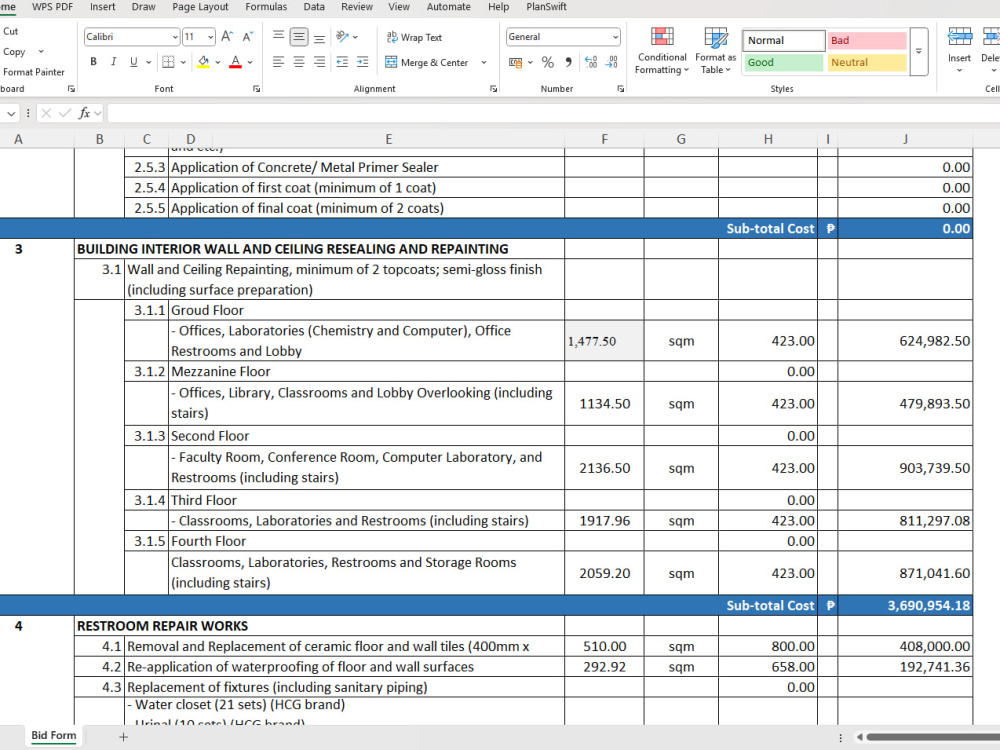Open the Insert ribbon tab

tap(103, 7)
